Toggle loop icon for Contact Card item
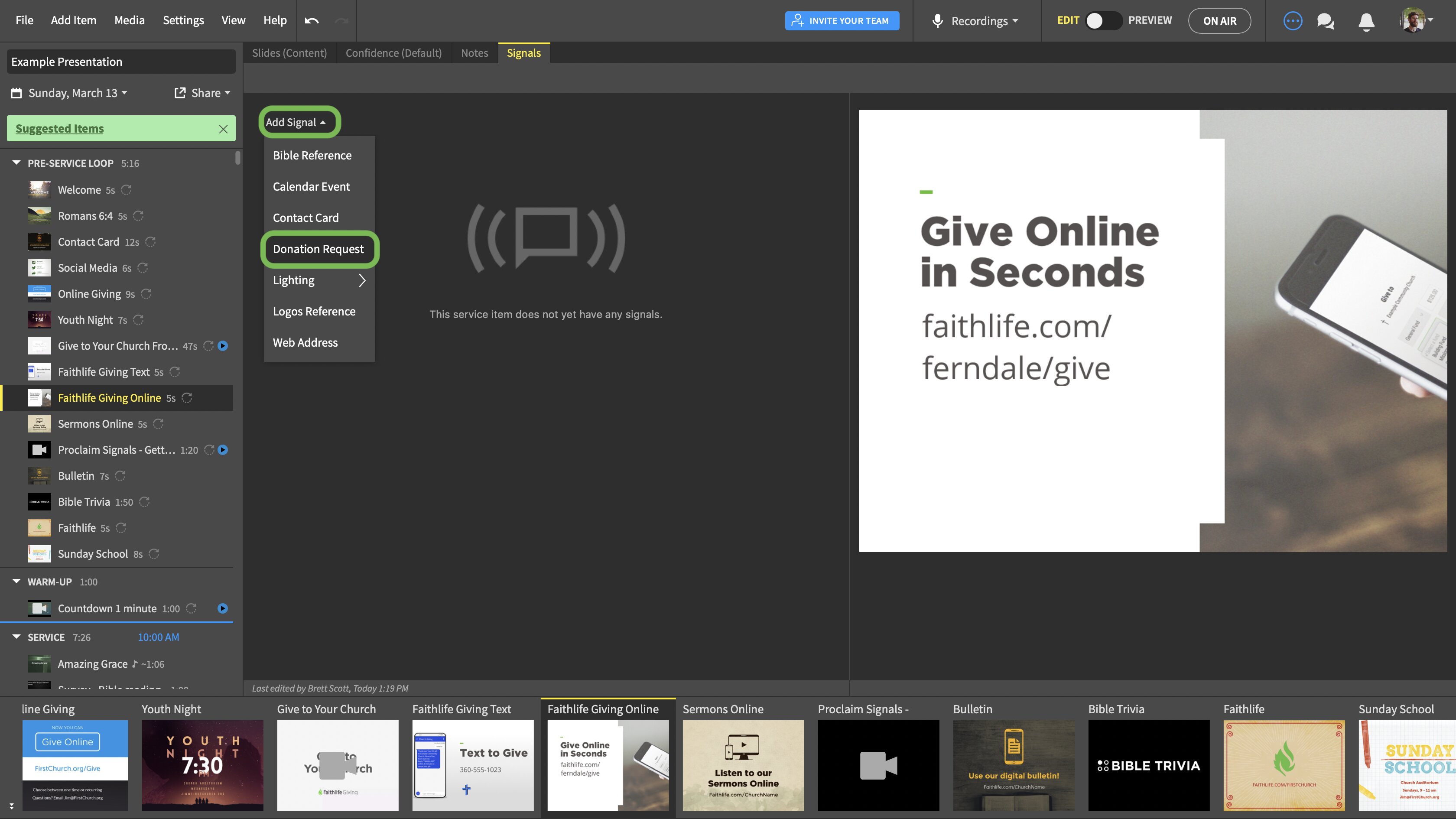1456x819 pixels. [x=150, y=242]
